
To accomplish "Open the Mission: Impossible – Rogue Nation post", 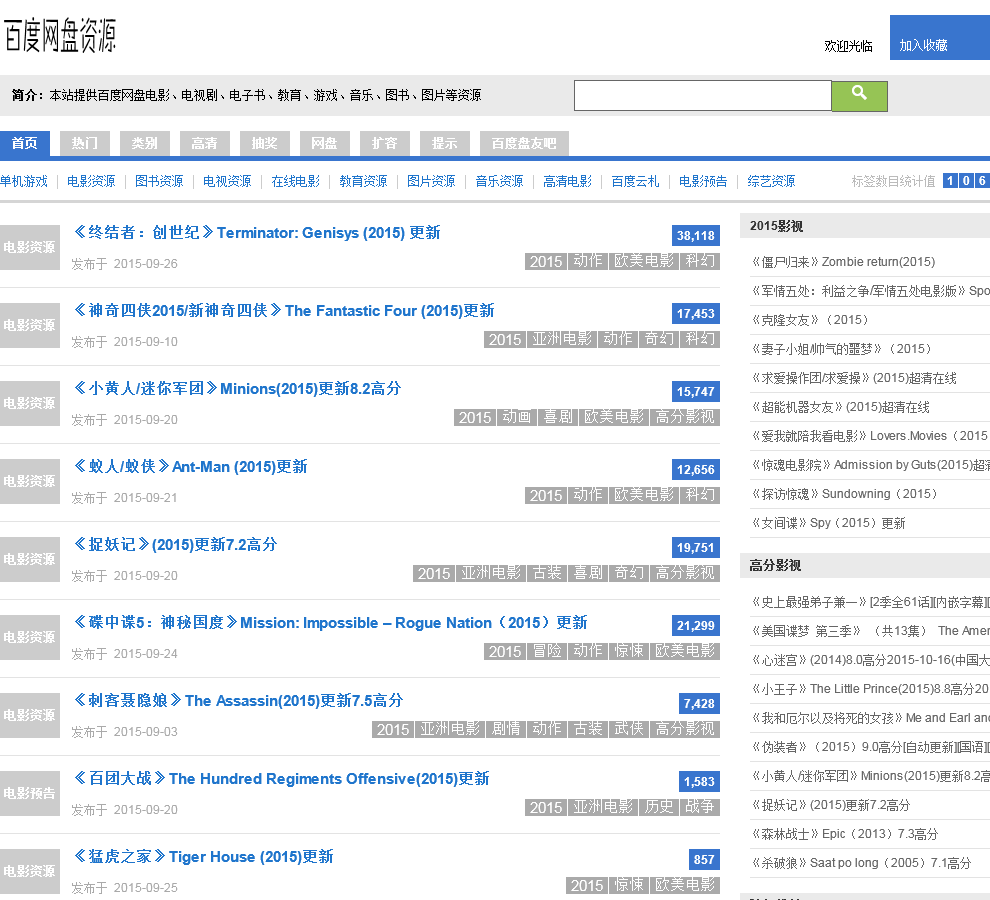I will click(331, 623).
